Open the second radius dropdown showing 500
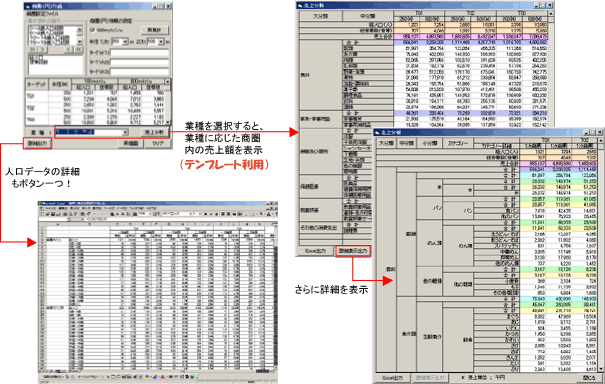 coord(156,41)
